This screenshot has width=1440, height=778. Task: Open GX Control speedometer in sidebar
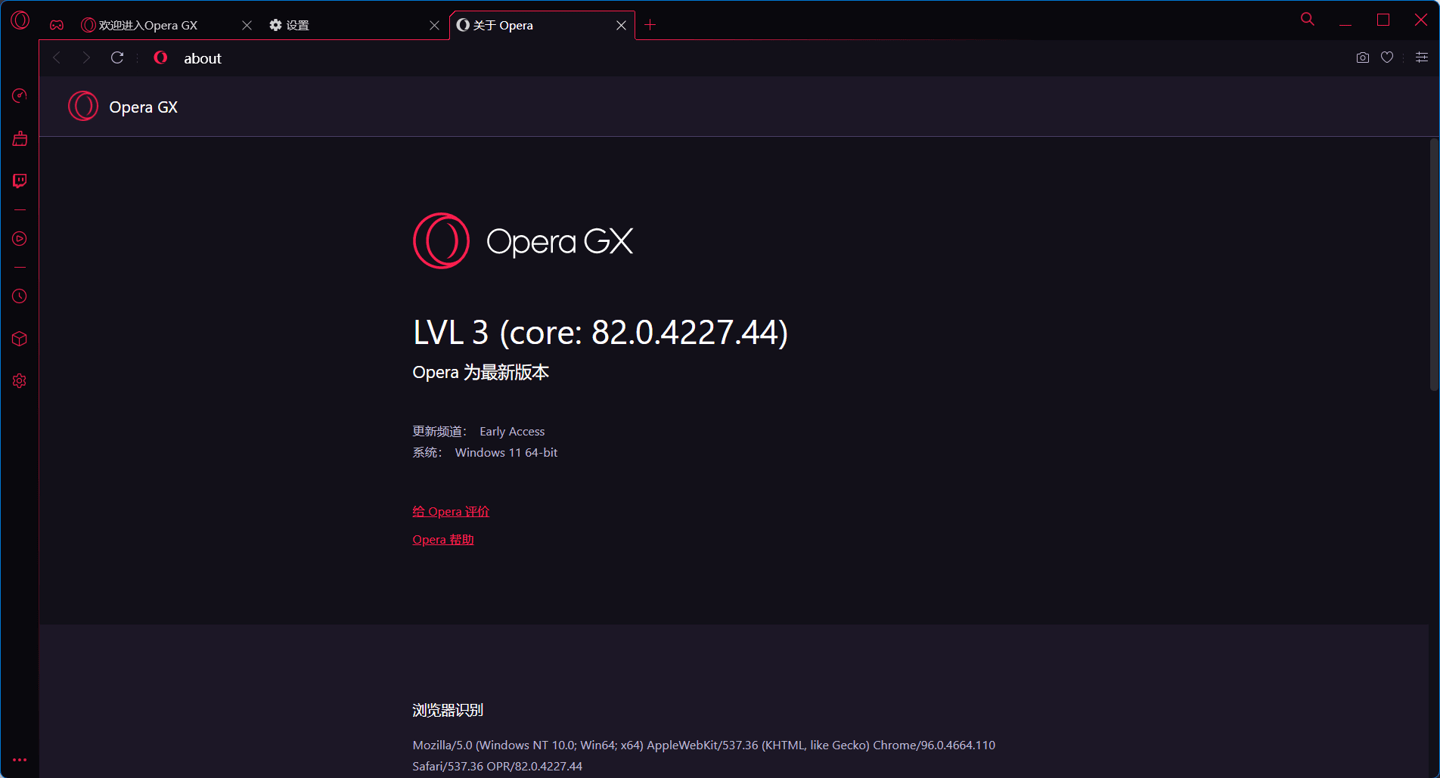[19, 96]
